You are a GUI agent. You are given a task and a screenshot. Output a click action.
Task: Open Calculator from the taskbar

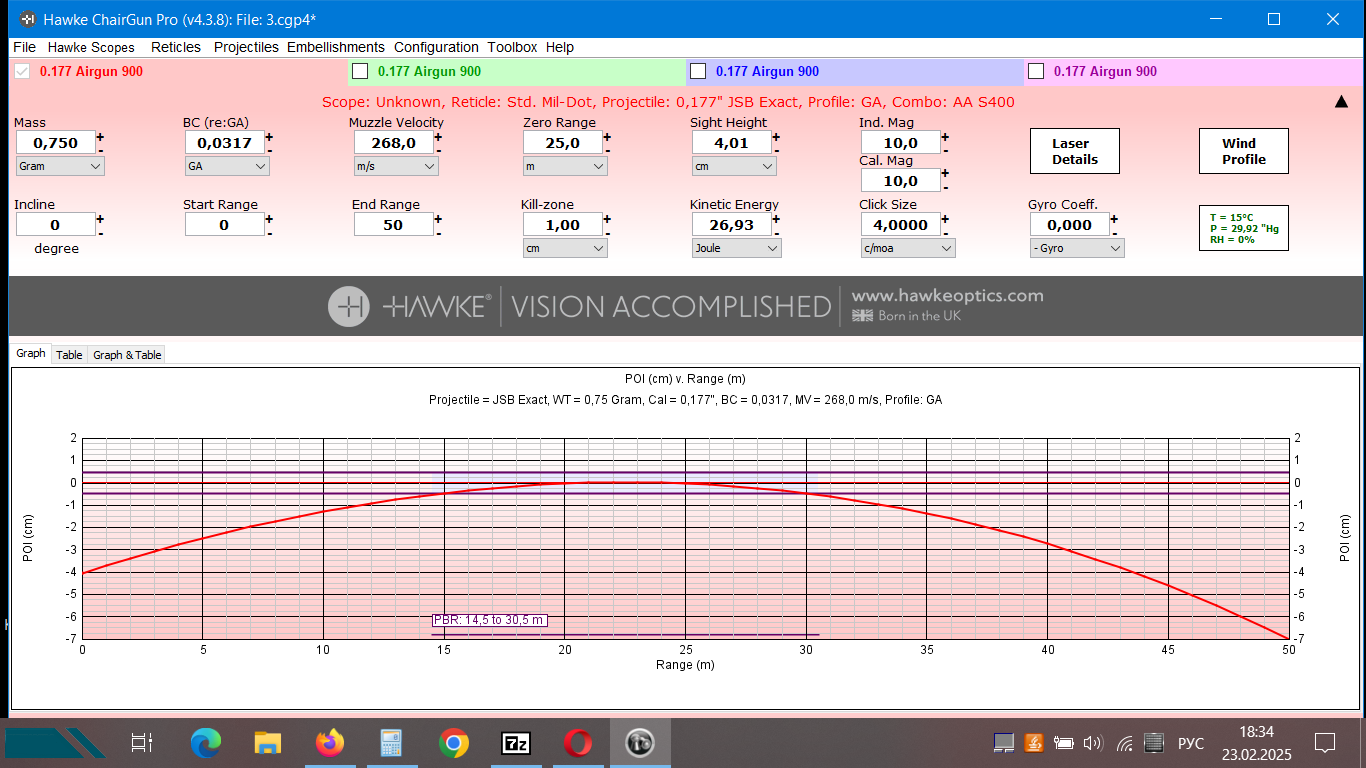click(391, 743)
